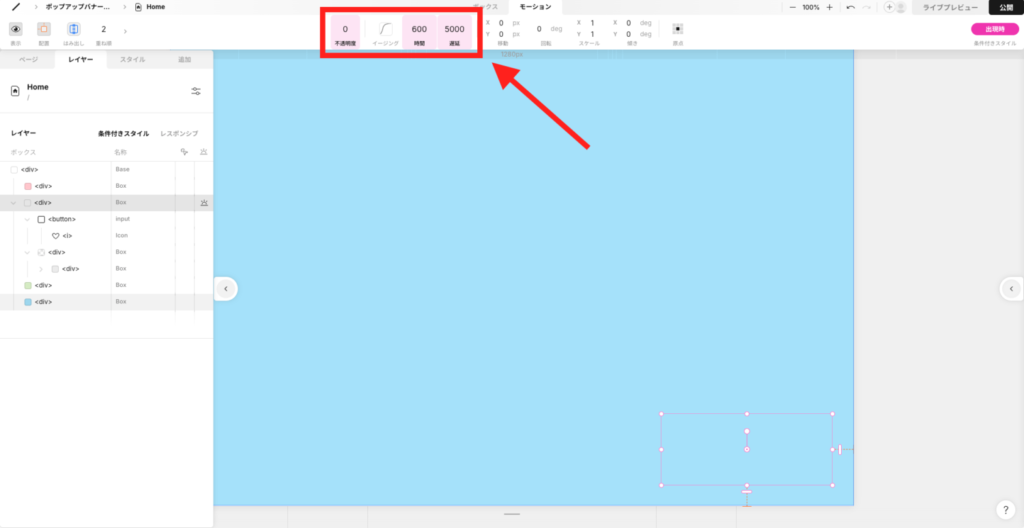Click the pink div layer color swatch
The width and height of the screenshot is (1024, 528).
coord(27,186)
